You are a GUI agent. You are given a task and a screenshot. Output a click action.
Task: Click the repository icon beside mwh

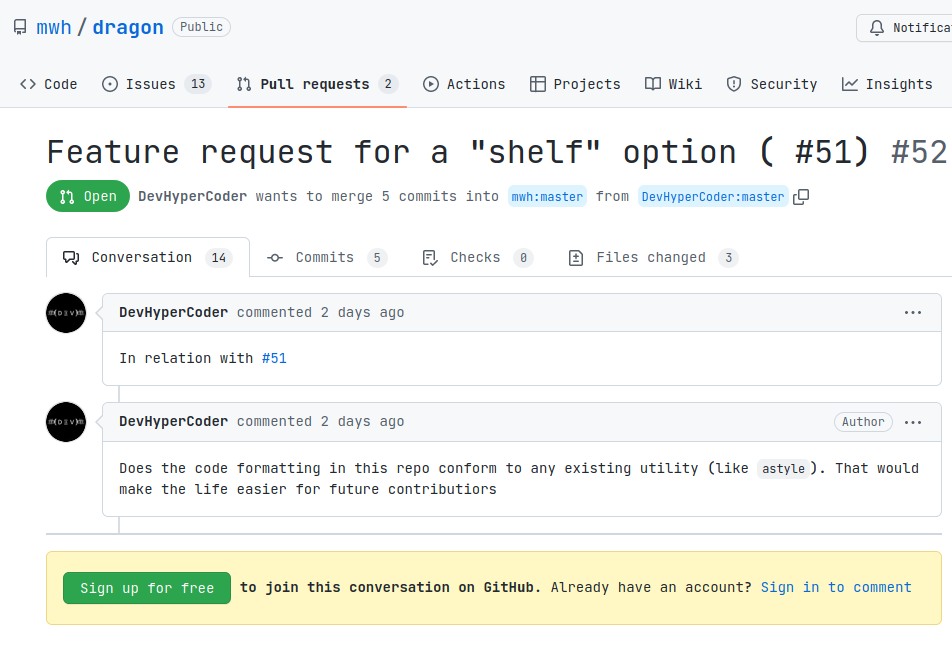coord(20,27)
